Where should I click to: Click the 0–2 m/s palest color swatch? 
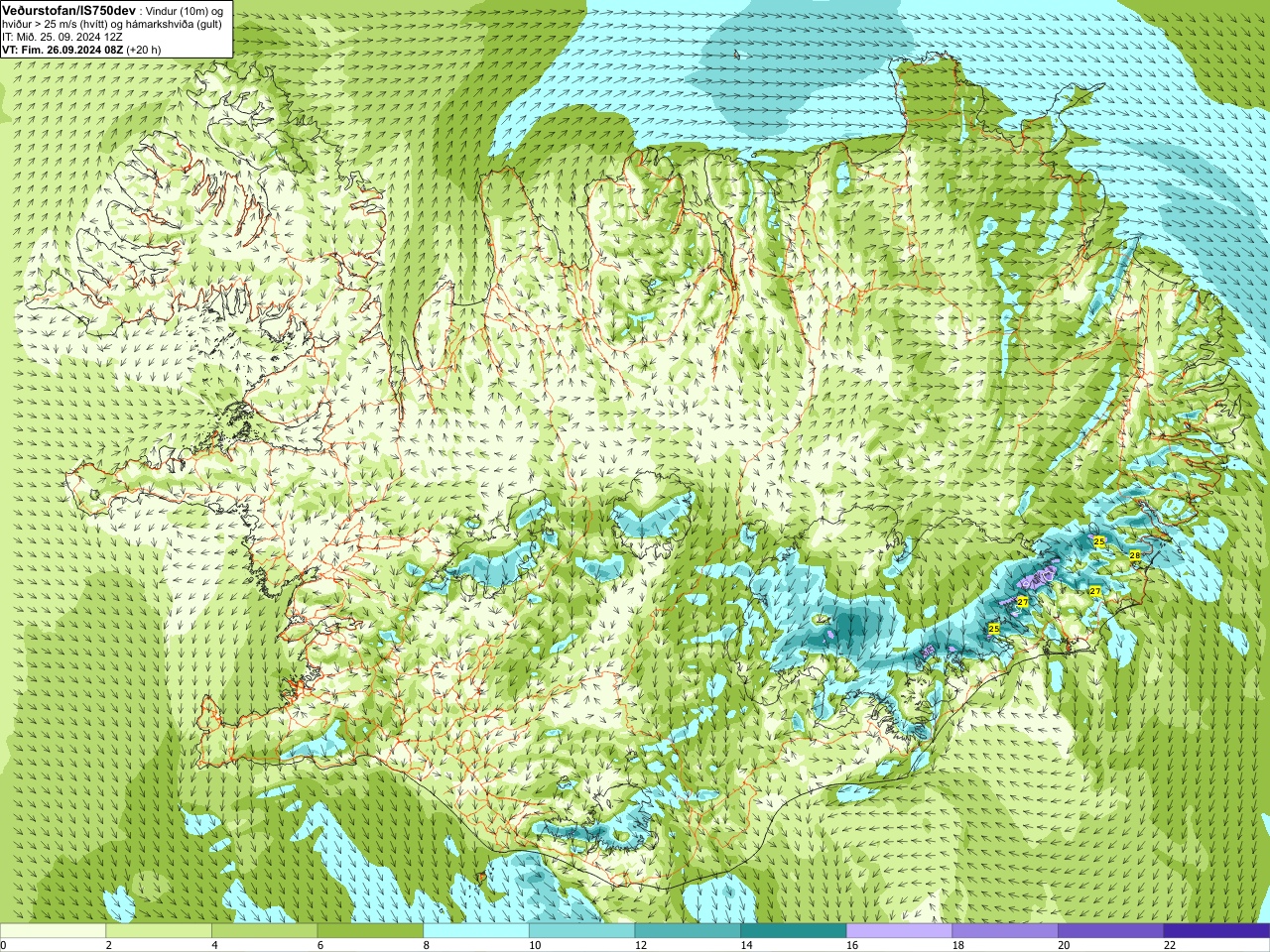pyautogui.click(x=53, y=931)
